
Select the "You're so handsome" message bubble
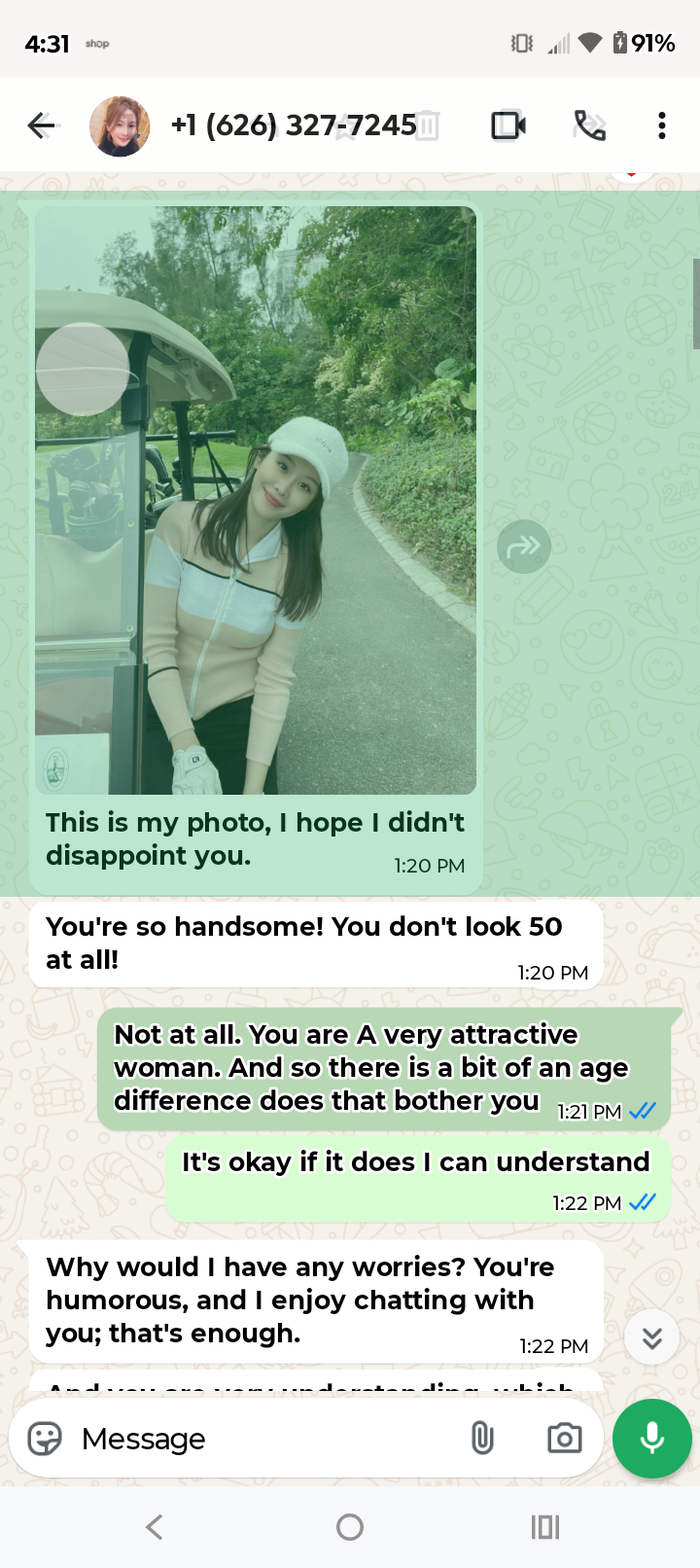(317, 945)
